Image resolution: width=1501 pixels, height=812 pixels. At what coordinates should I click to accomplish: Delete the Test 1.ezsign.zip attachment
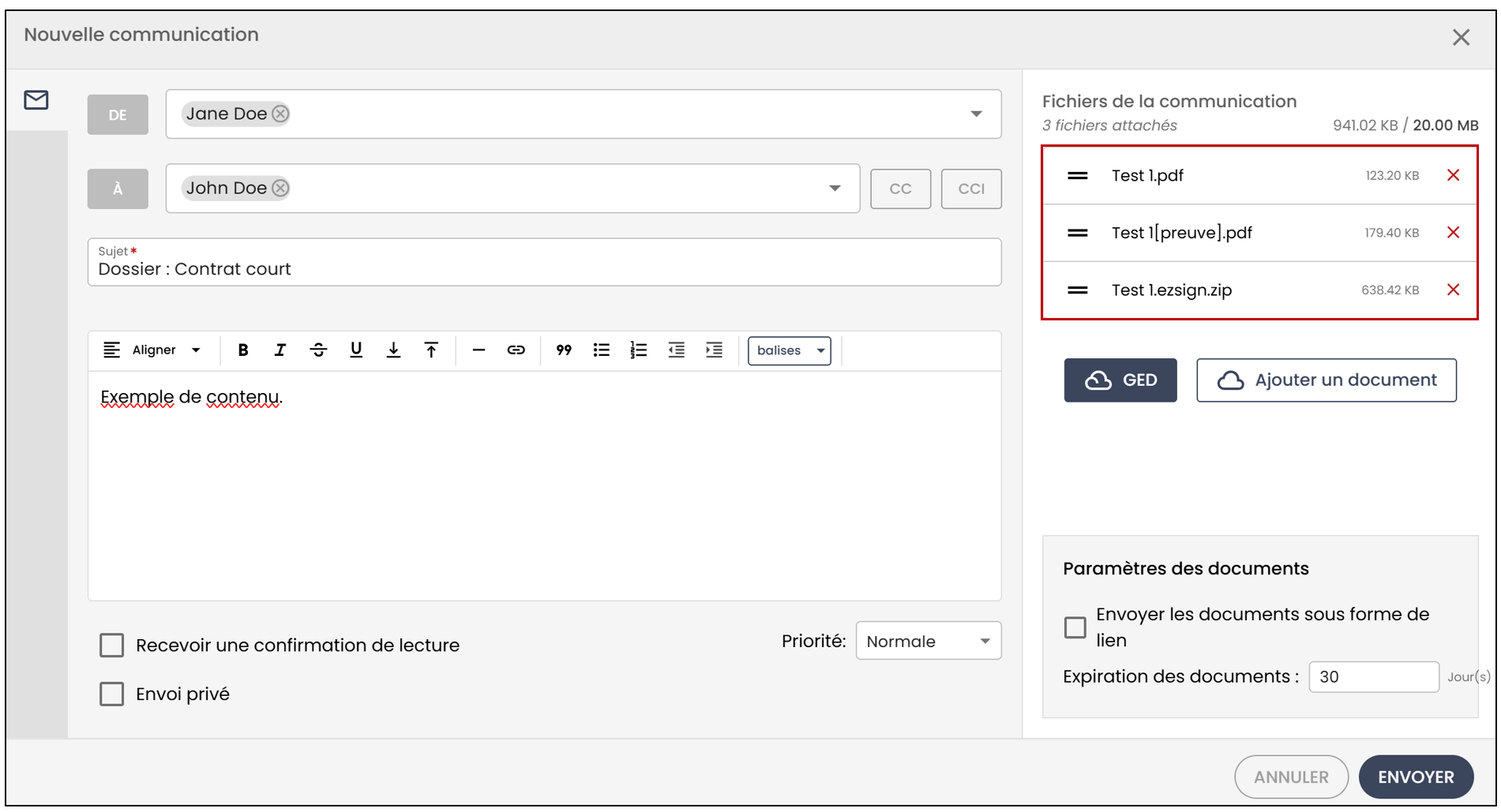tap(1453, 290)
